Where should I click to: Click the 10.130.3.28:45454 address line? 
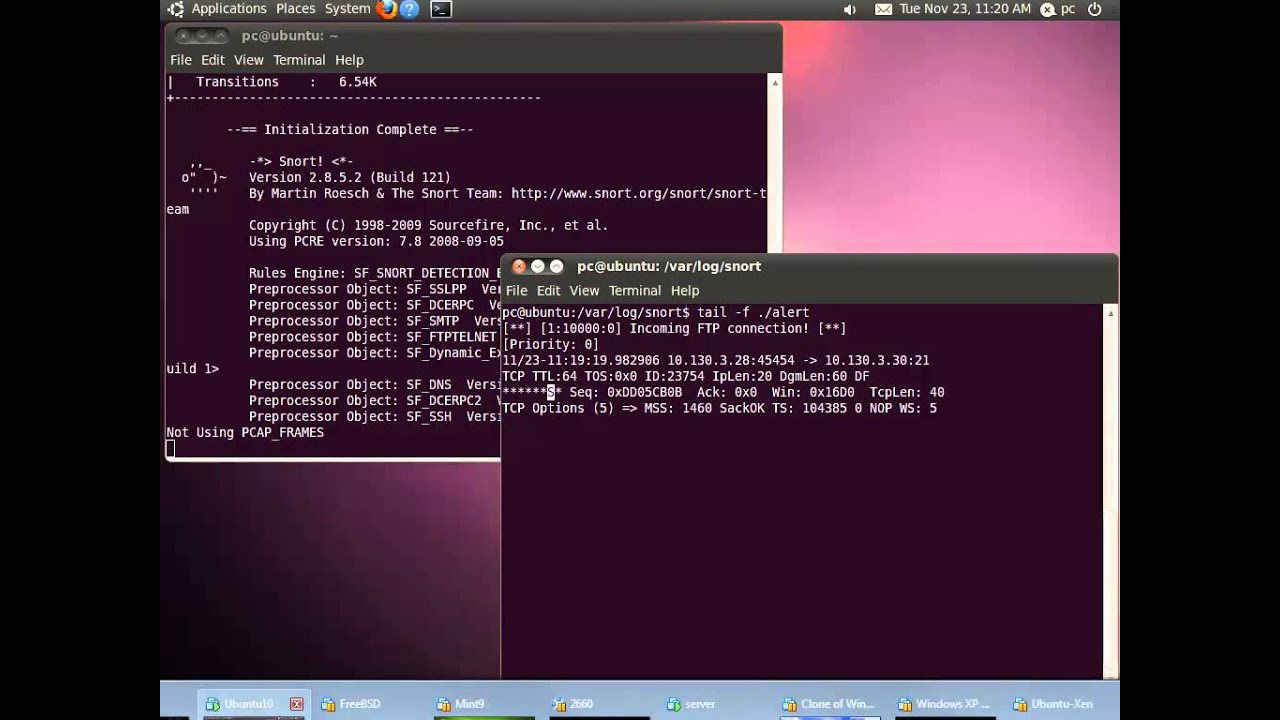point(715,361)
